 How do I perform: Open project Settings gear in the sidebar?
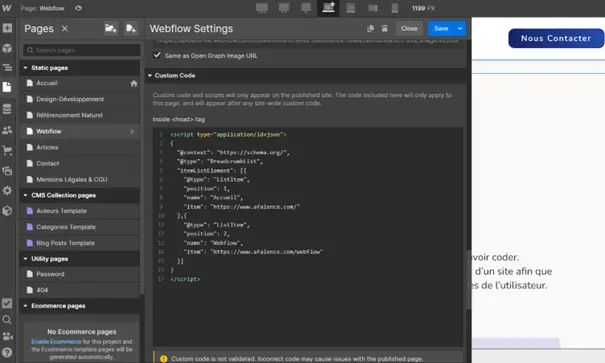[x=7, y=190]
